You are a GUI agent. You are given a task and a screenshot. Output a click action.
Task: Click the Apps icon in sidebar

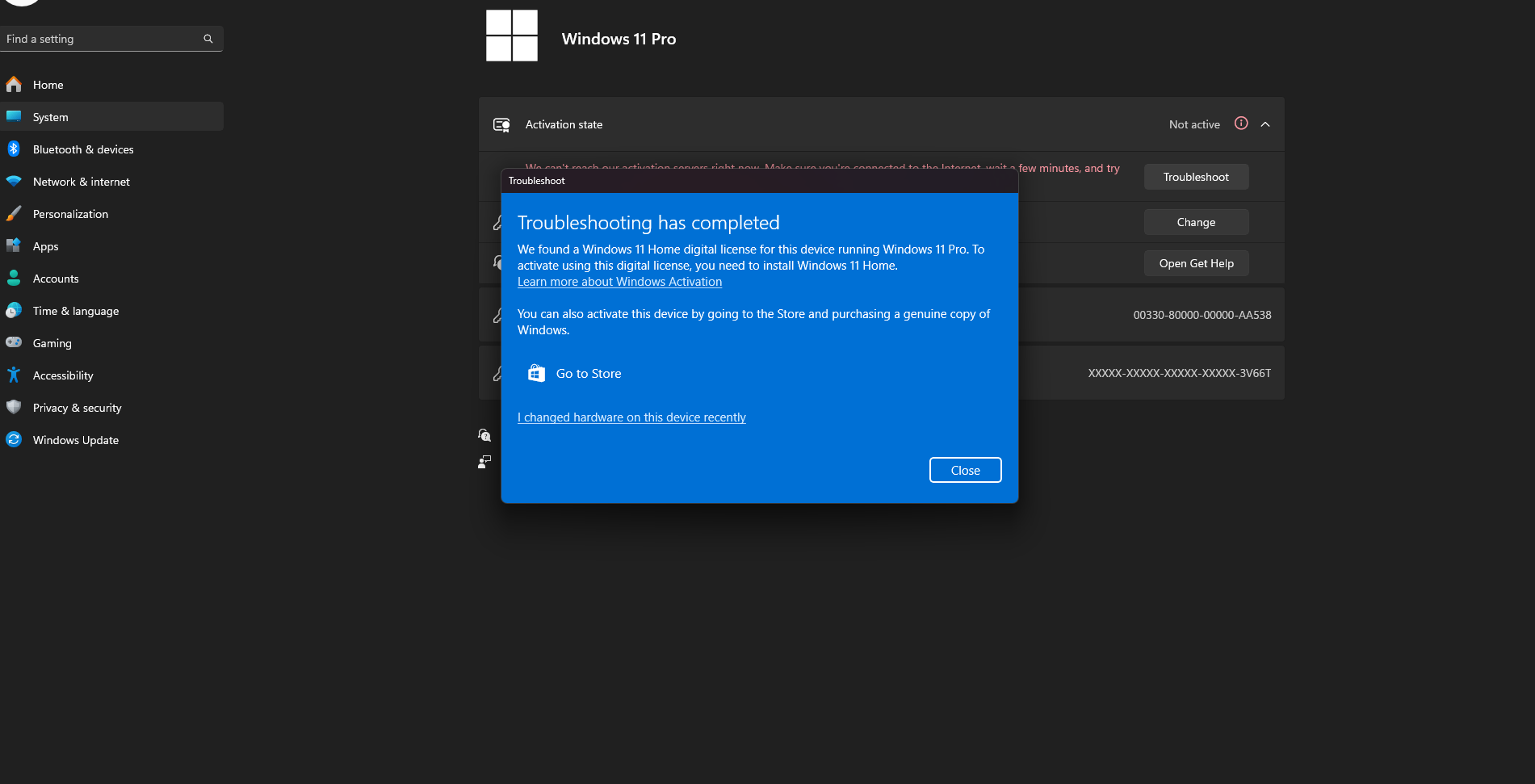(x=14, y=246)
